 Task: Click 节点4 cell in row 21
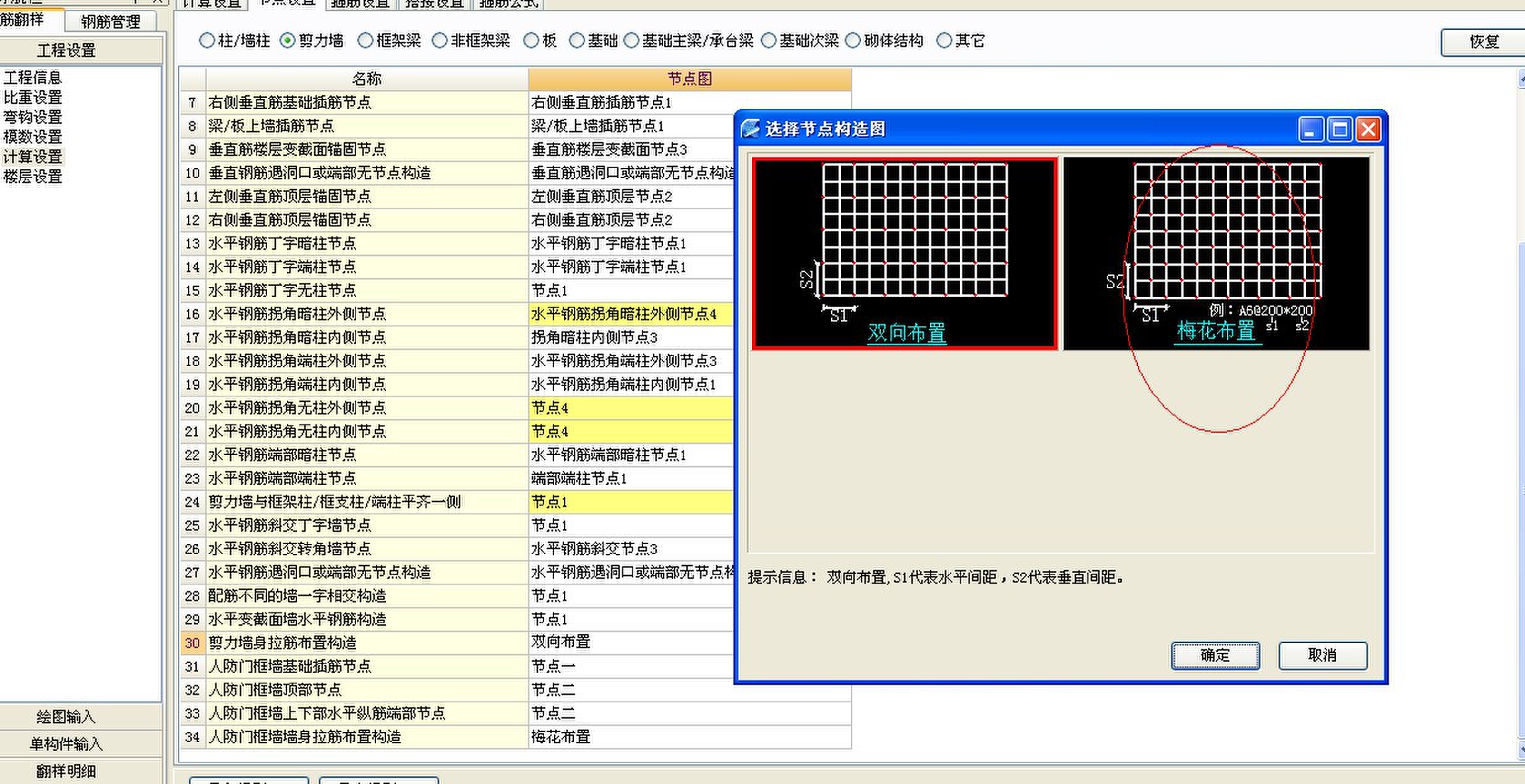(631, 432)
